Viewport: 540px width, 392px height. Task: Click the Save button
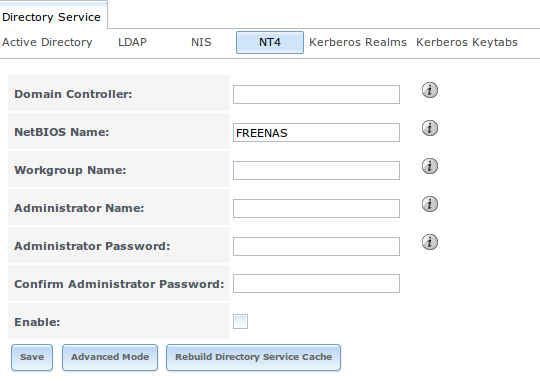pyautogui.click(x=32, y=357)
